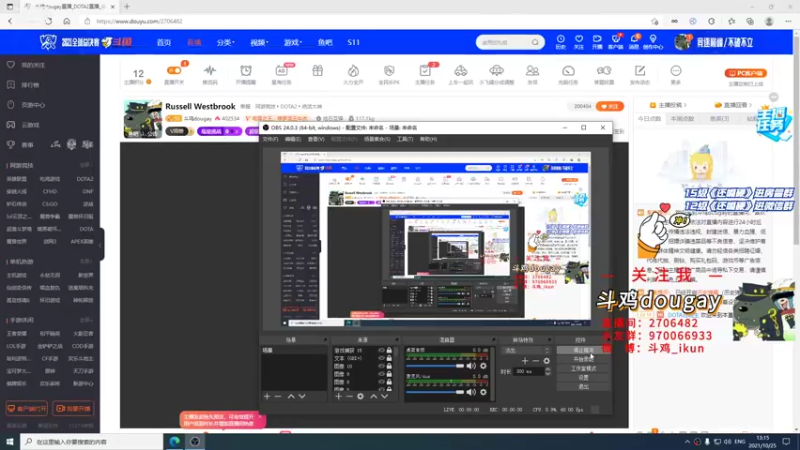
Task: Move scene down with OBS scenes down arrow
Action: pos(302,396)
